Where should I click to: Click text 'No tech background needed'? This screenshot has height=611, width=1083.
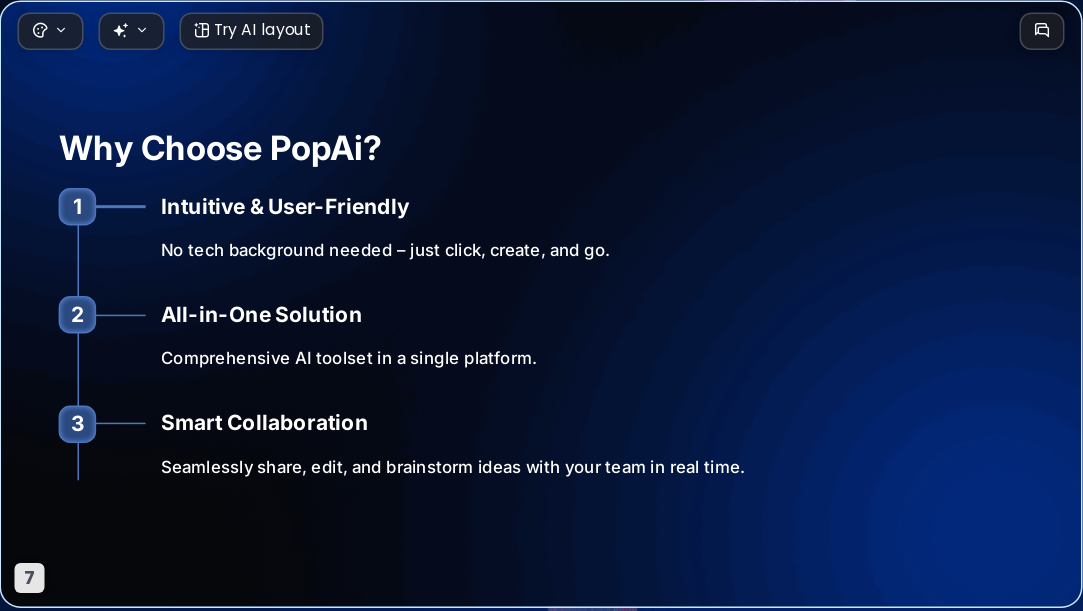[276, 250]
